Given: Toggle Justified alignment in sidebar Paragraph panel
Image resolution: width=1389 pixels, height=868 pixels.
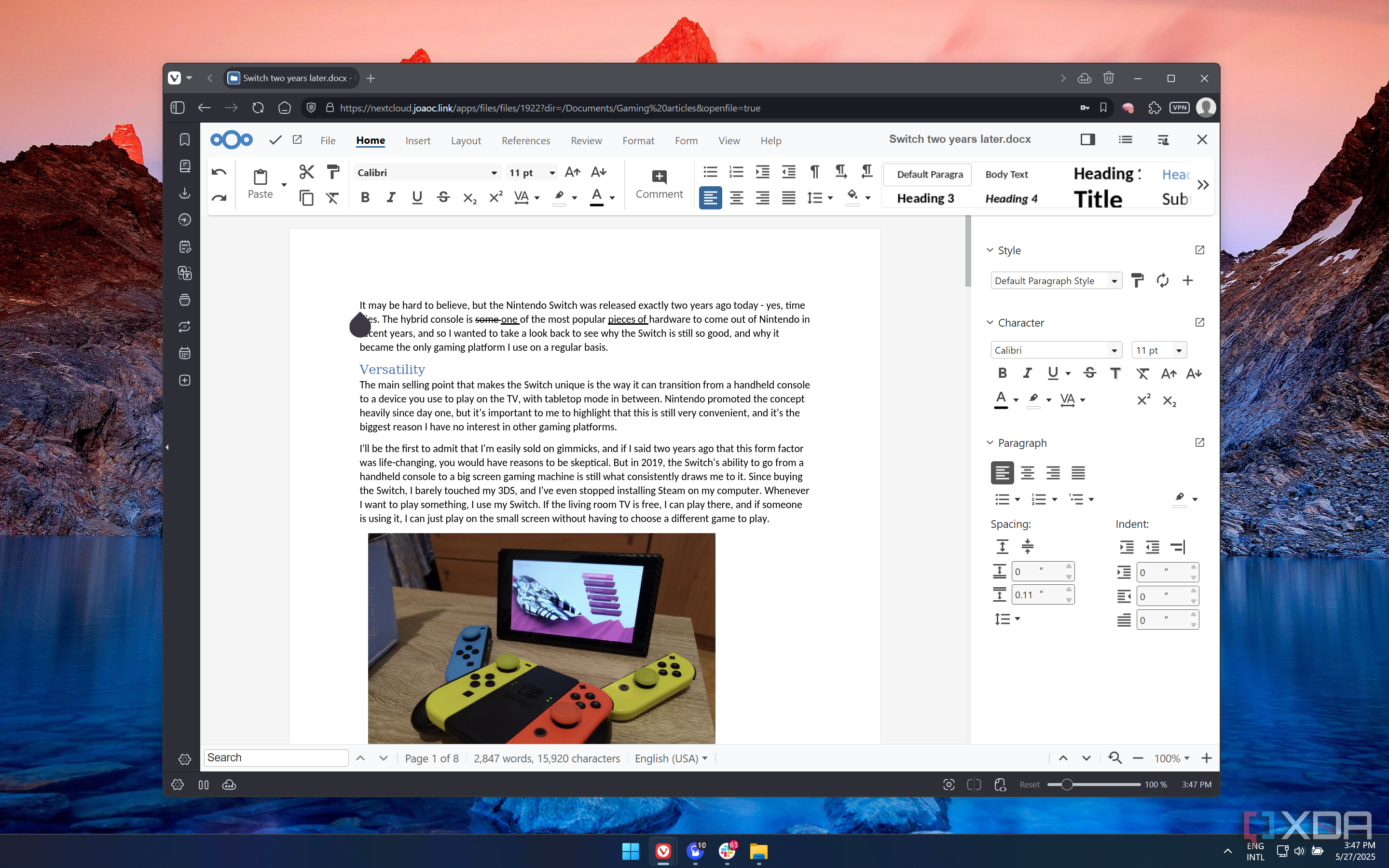Looking at the screenshot, I should (x=1078, y=473).
